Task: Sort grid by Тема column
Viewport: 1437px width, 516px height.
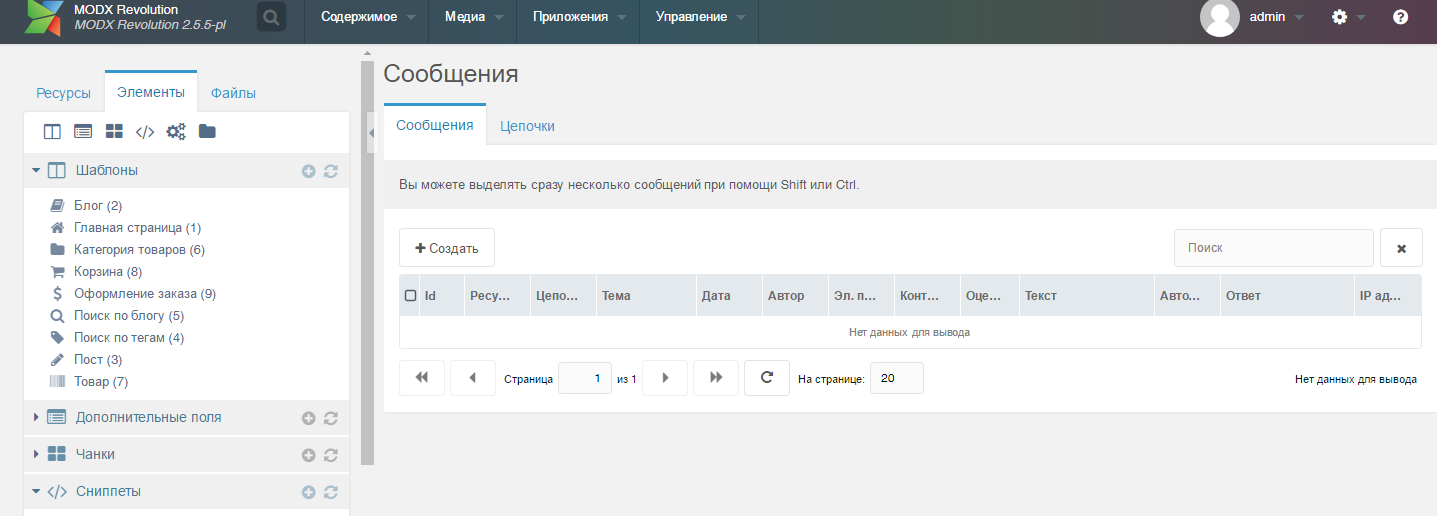Action: (646, 296)
